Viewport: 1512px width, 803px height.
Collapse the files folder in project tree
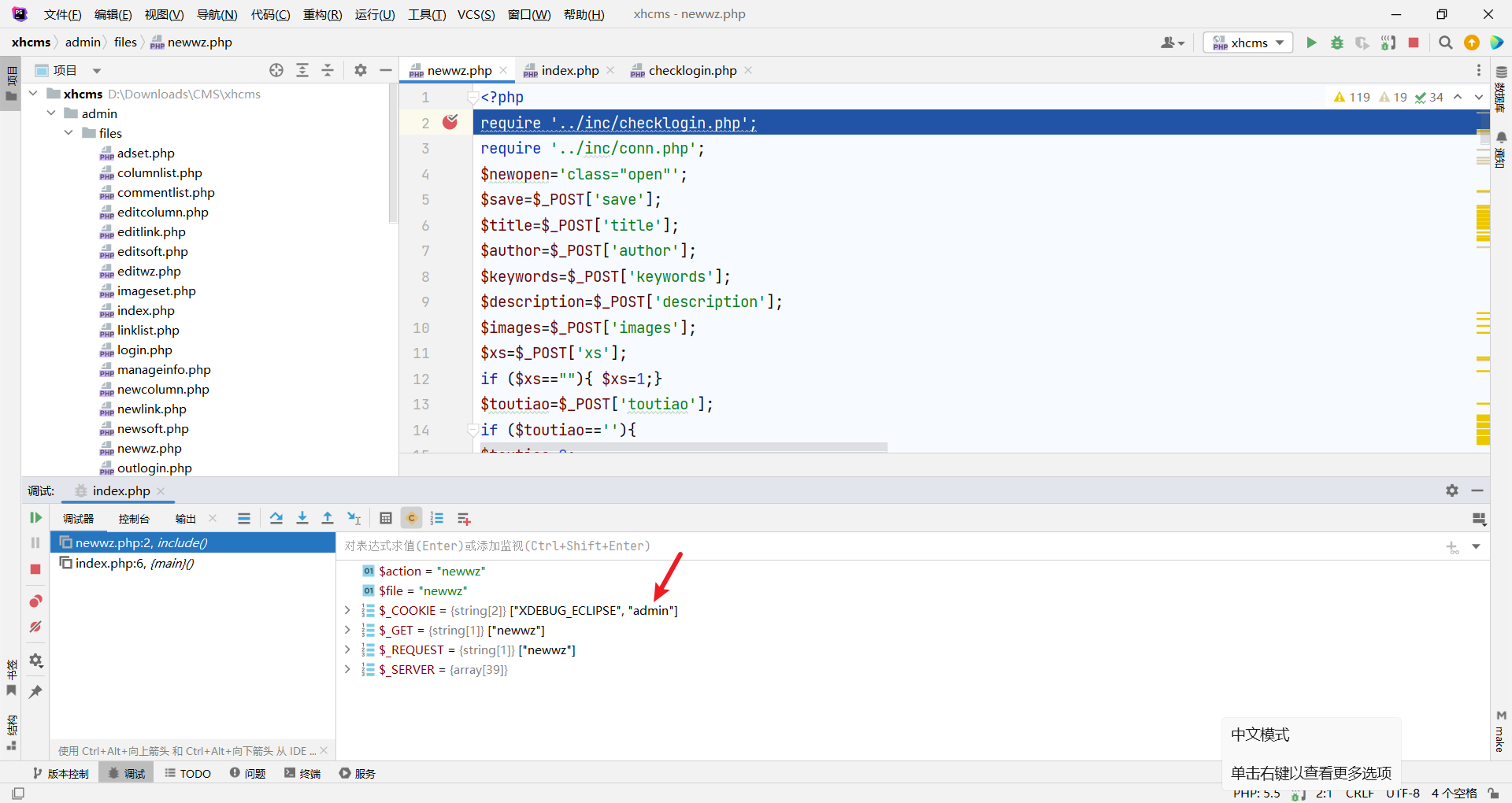69,133
